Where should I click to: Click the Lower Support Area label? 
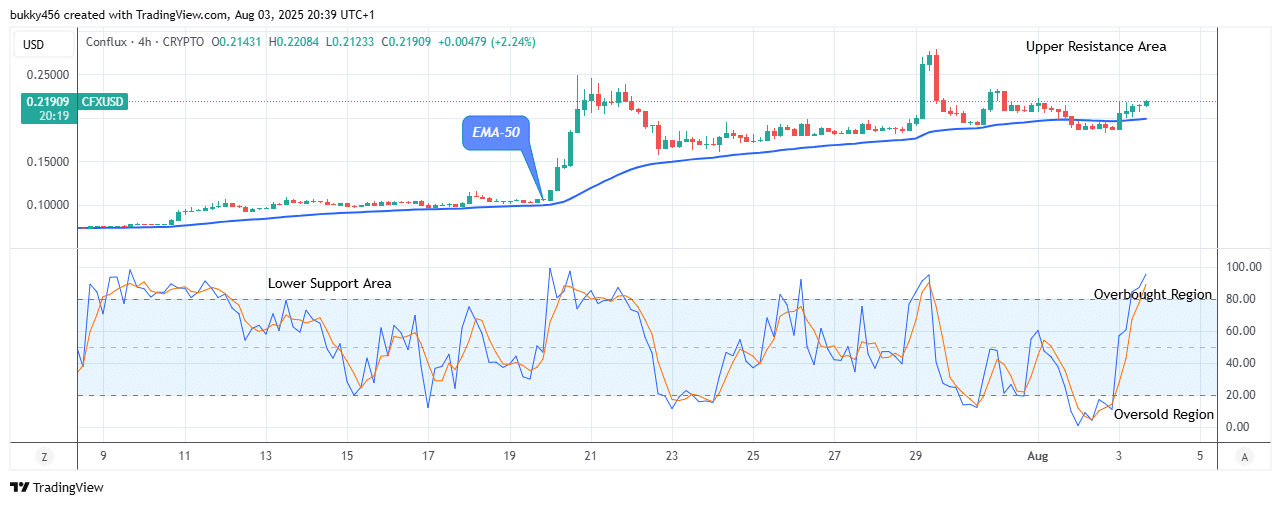tap(330, 283)
